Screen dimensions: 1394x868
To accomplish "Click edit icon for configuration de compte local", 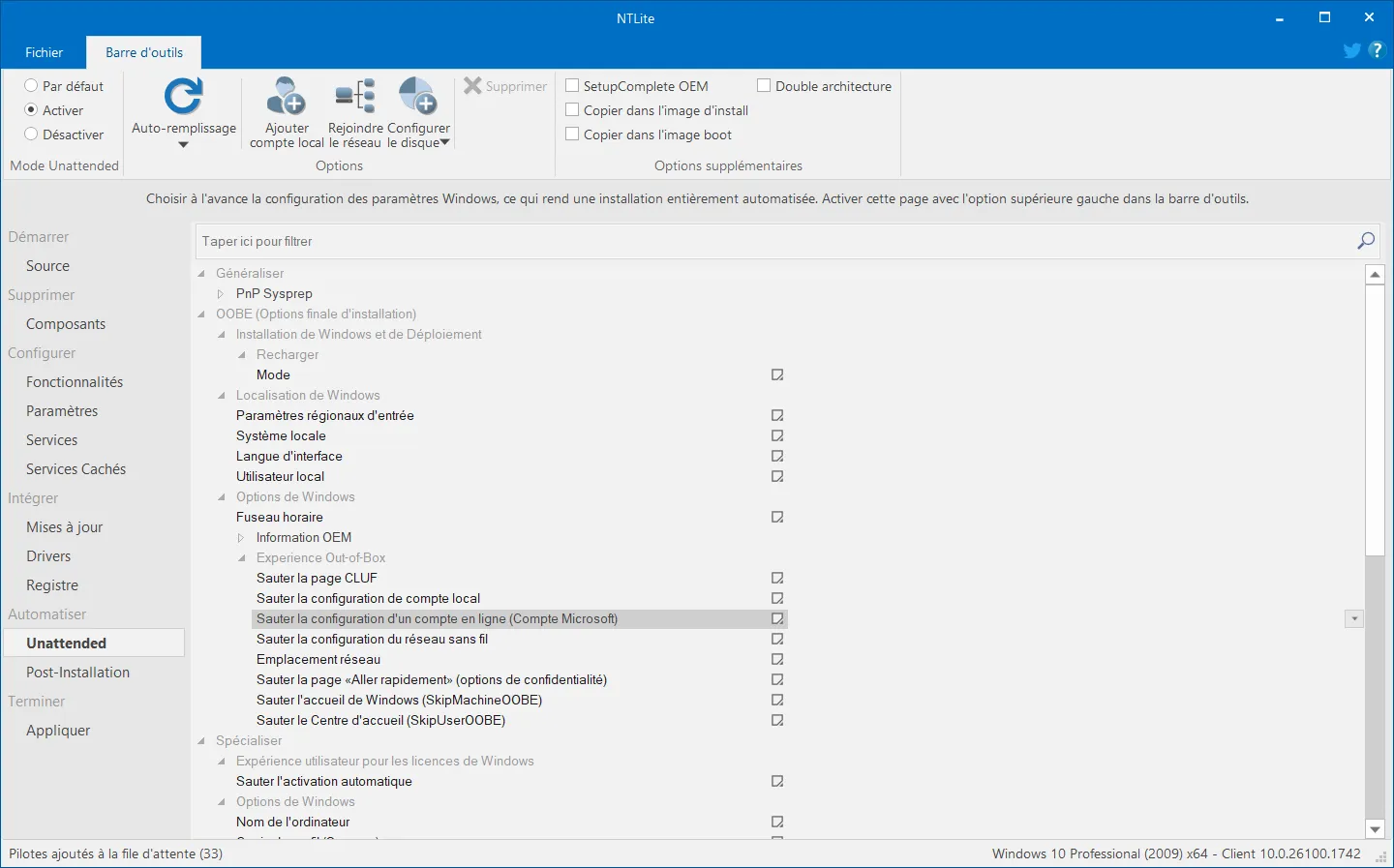I will 777,598.
